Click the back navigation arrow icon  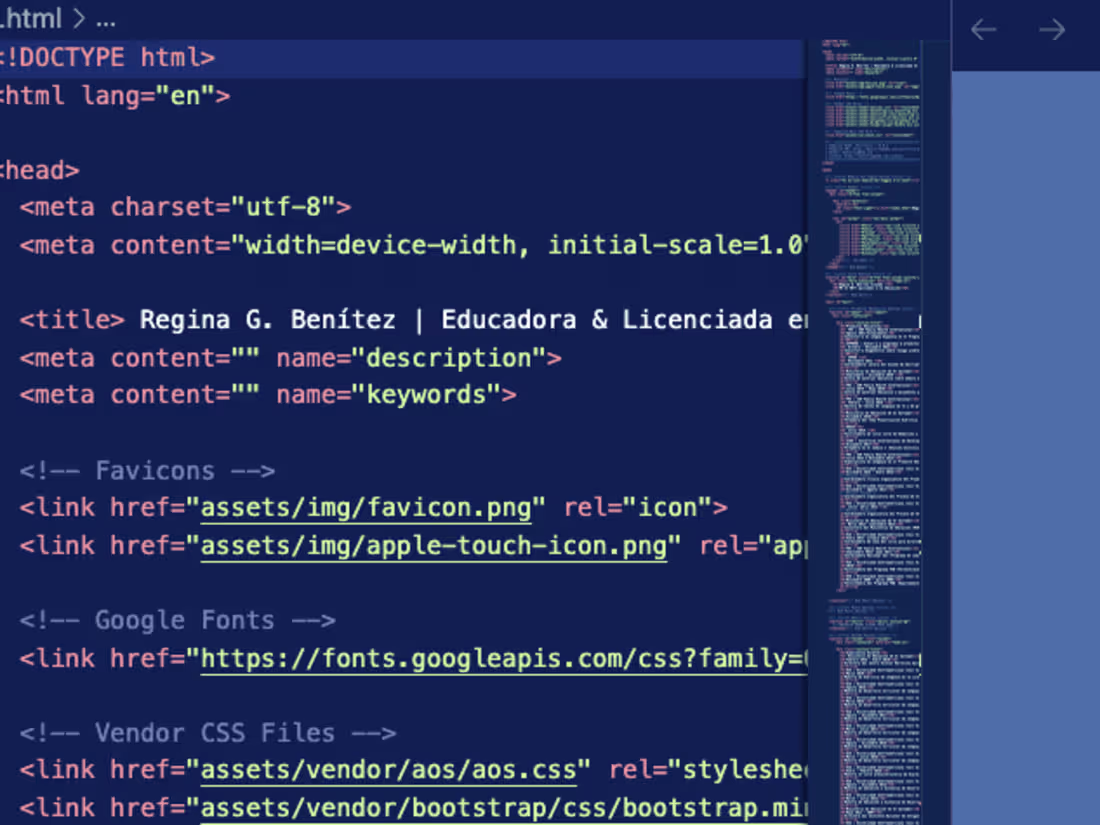click(983, 30)
